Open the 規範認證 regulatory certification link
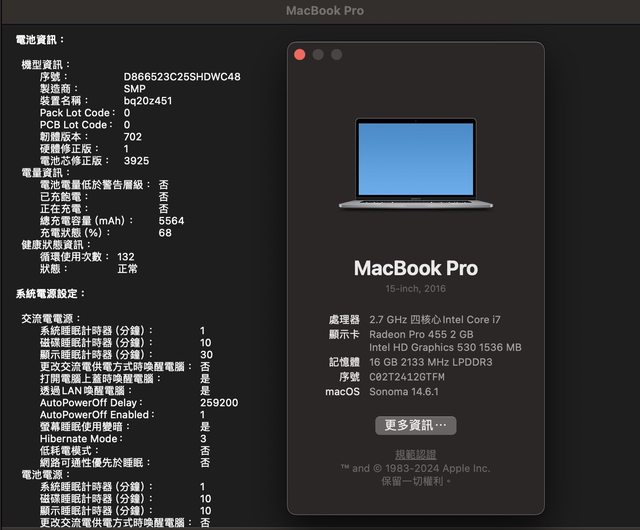640x530 pixels. click(x=415, y=454)
